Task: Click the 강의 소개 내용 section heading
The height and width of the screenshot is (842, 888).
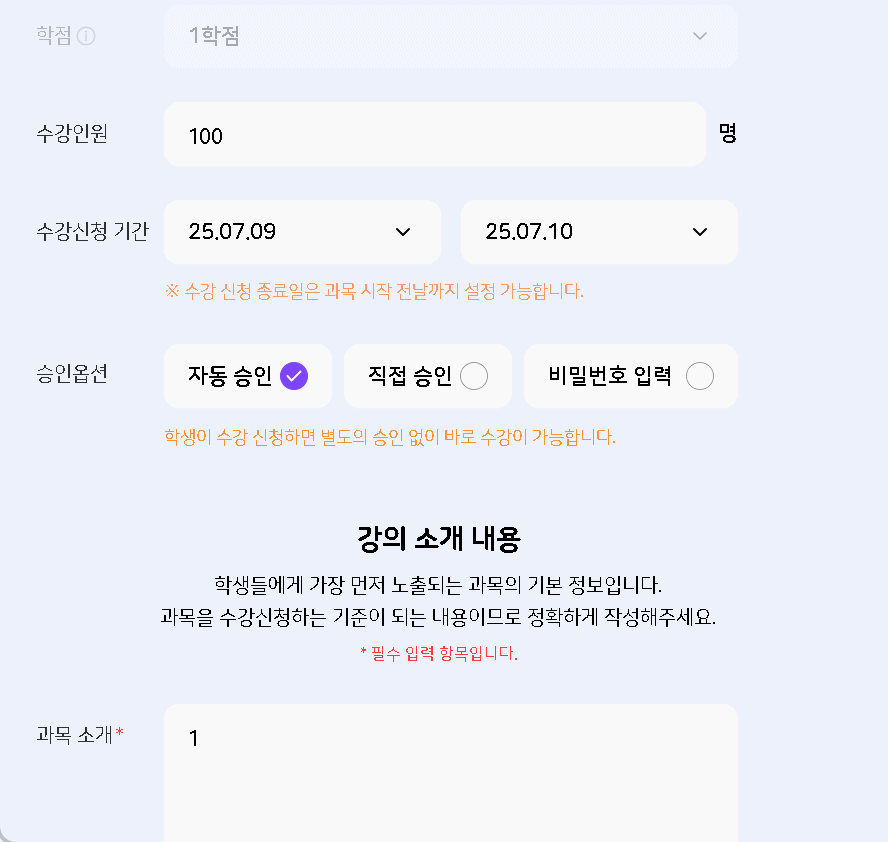Action: [x=438, y=540]
